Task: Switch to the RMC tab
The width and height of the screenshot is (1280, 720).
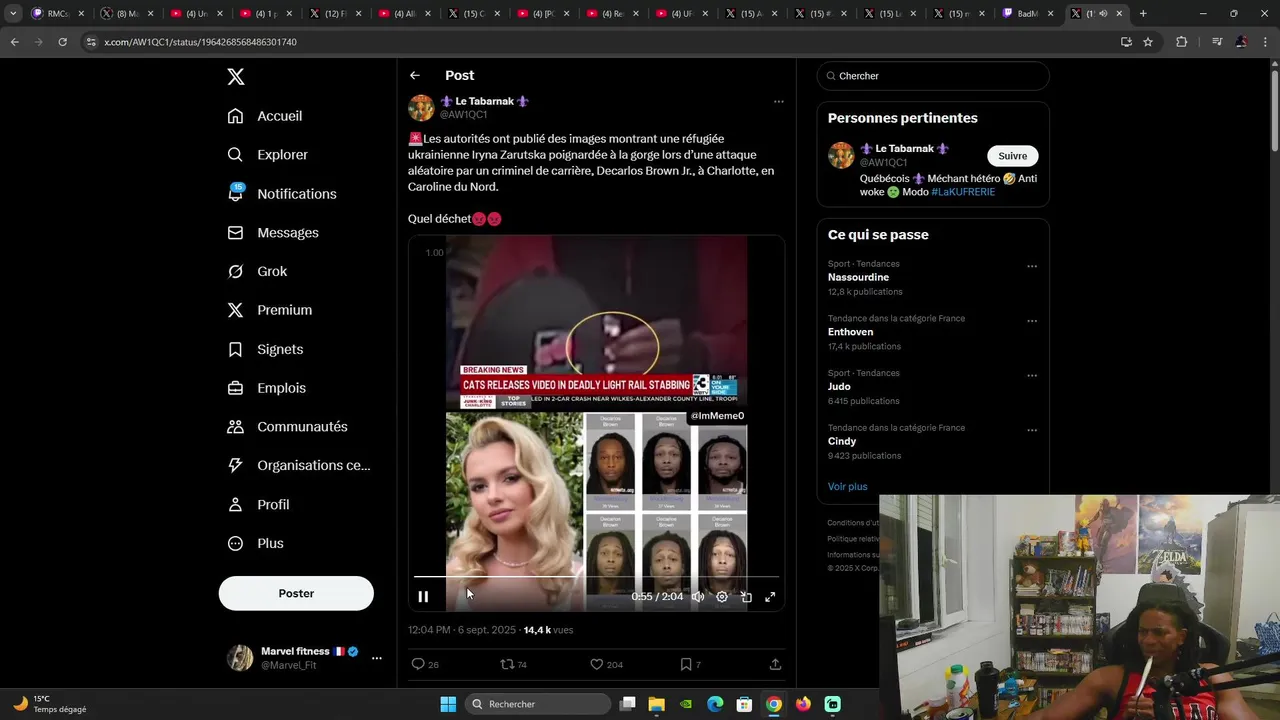Action: (58, 14)
